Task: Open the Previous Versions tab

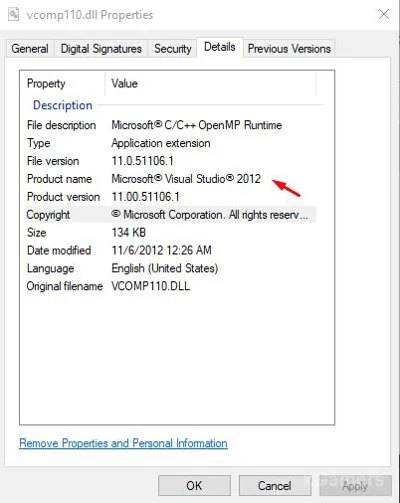Action: click(x=289, y=49)
